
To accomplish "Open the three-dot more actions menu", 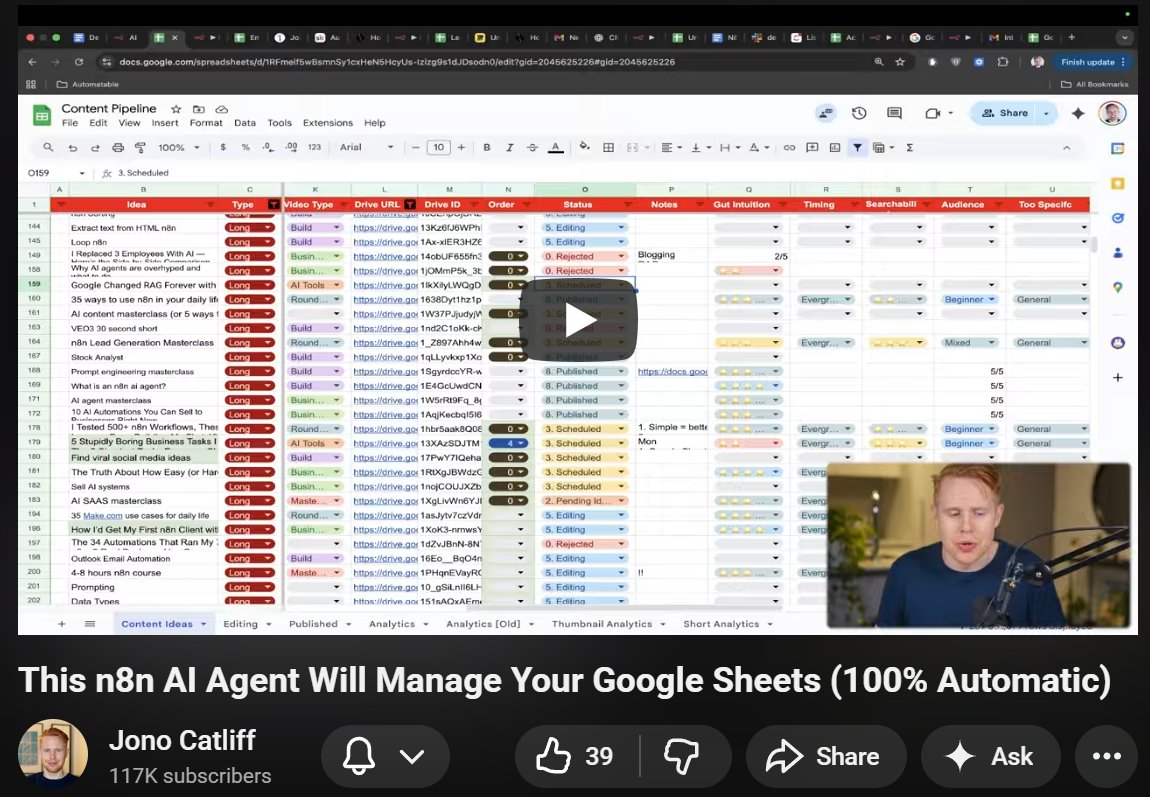I will pos(1106,756).
